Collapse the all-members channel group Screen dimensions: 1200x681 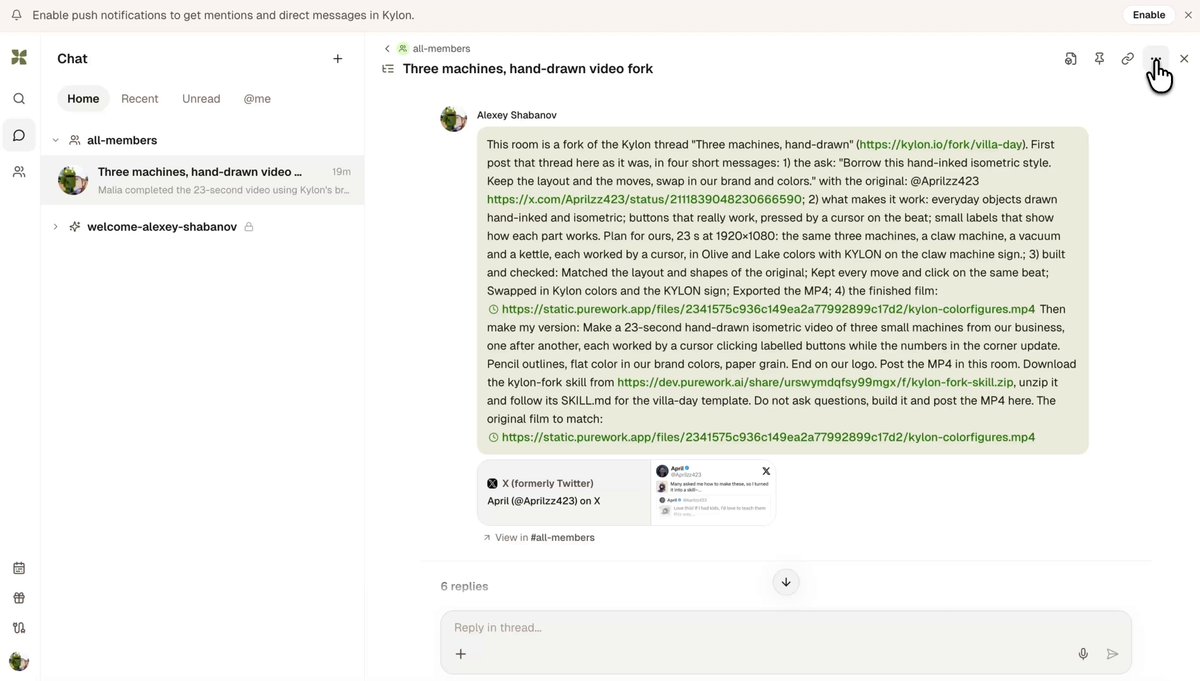click(x=56, y=141)
